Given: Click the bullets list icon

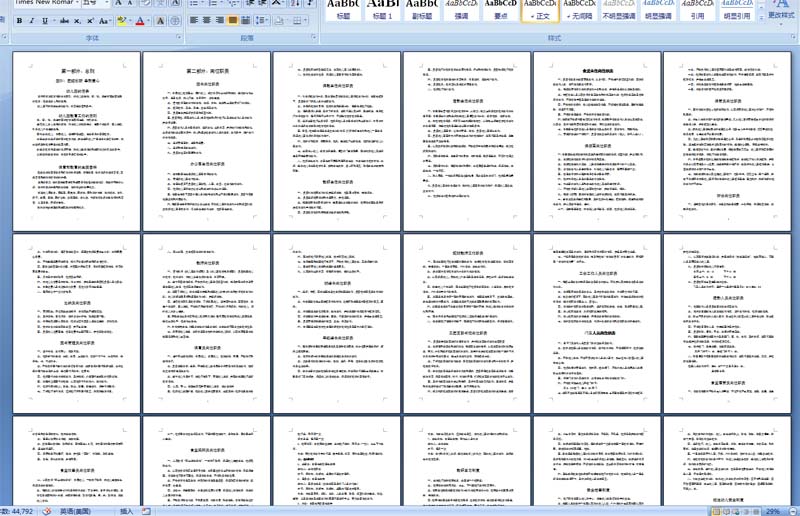Looking at the screenshot, I should tap(196, 3).
